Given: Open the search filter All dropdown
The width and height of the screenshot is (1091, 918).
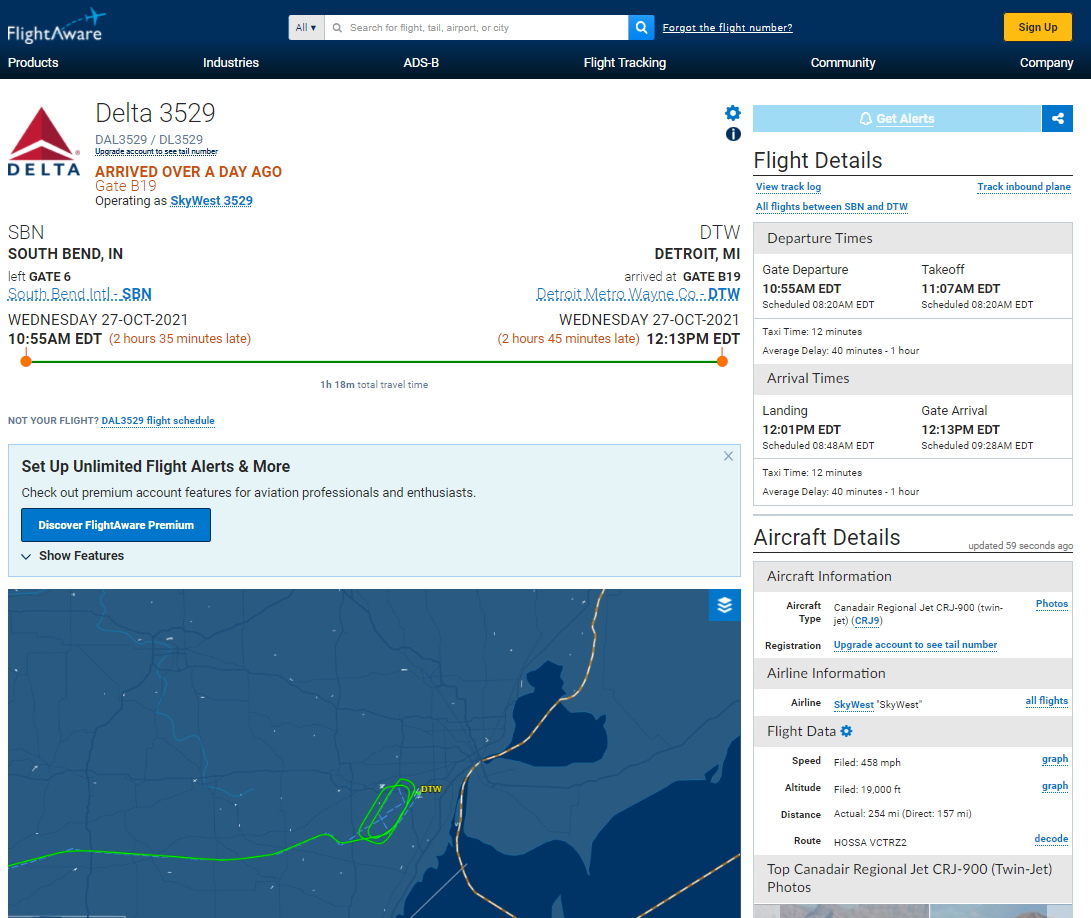Looking at the screenshot, I should click(306, 27).
